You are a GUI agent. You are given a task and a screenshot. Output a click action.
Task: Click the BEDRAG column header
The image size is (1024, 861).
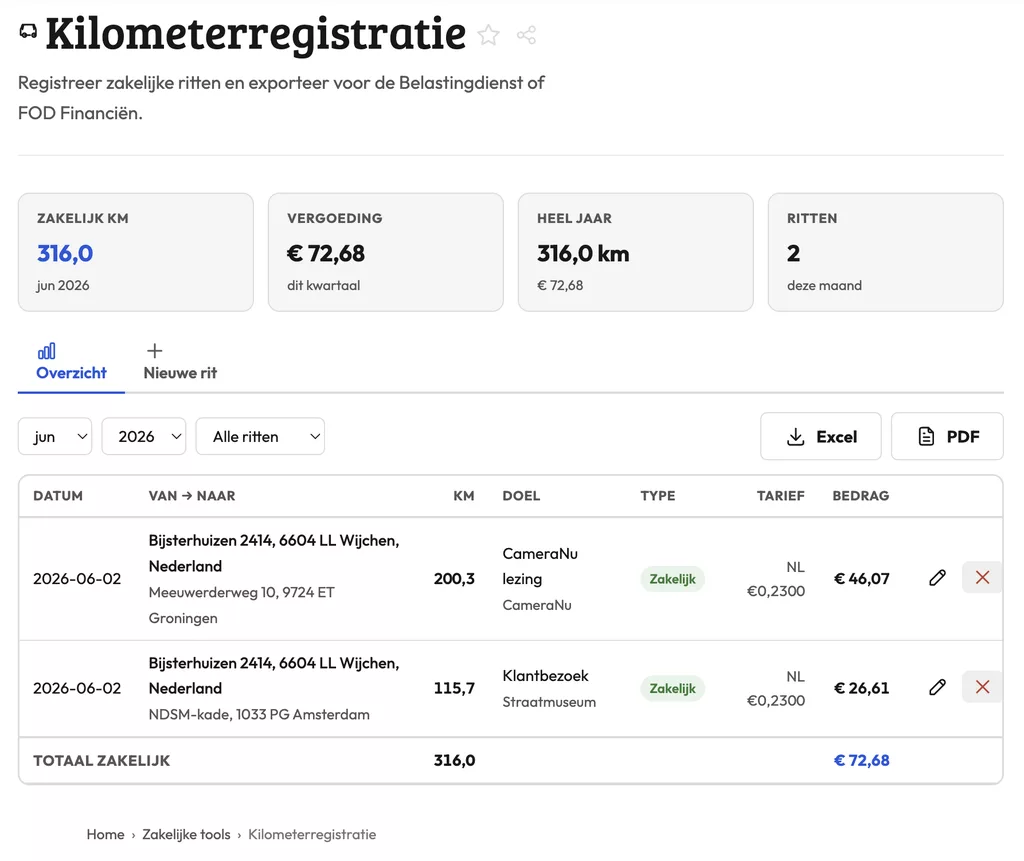click(x=861, y=496)
